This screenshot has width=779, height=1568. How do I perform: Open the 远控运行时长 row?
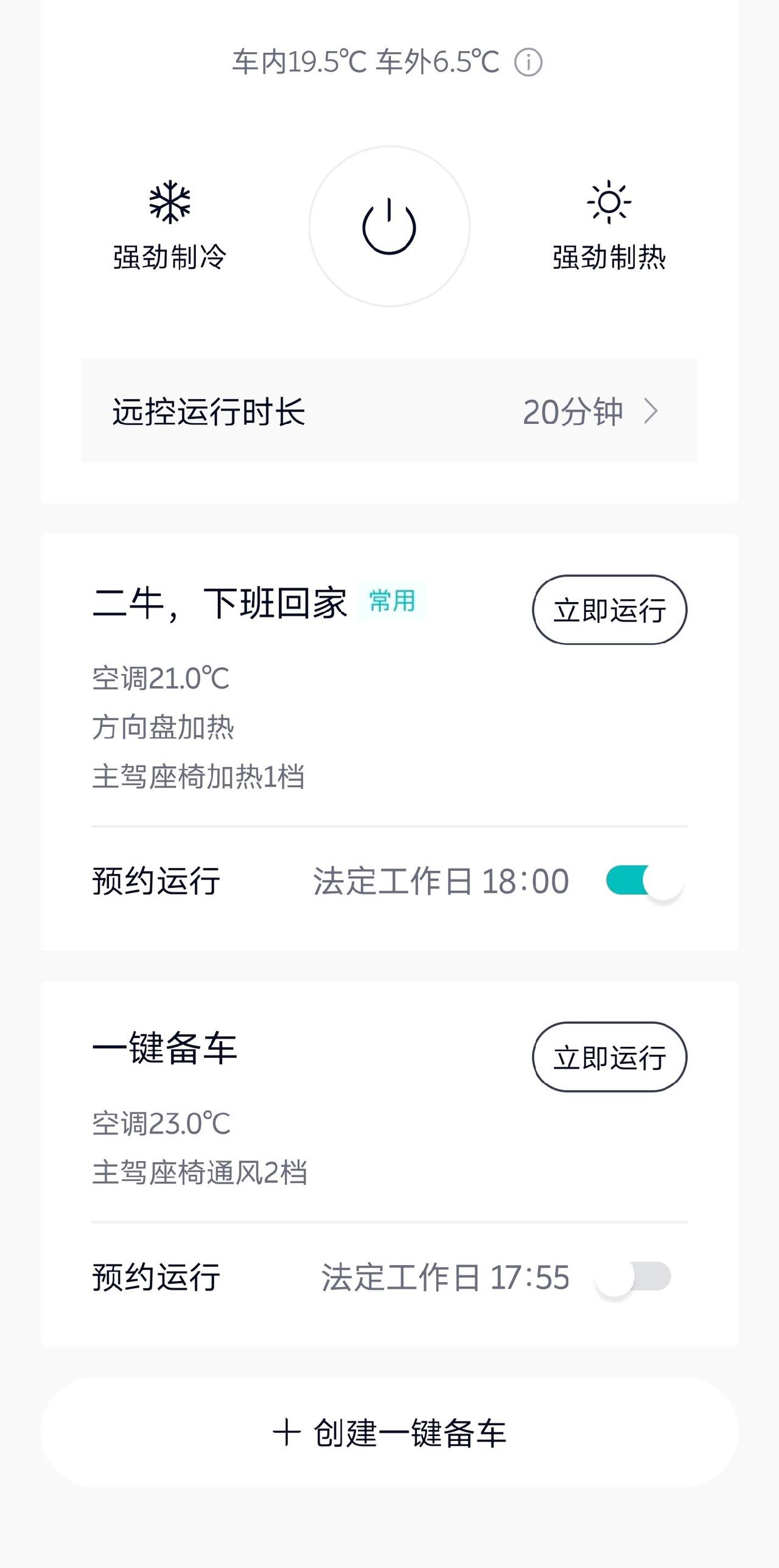(x=389, y=411)
